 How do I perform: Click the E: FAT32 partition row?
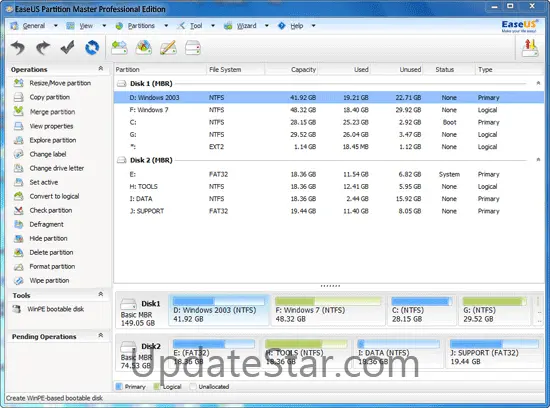329,174
